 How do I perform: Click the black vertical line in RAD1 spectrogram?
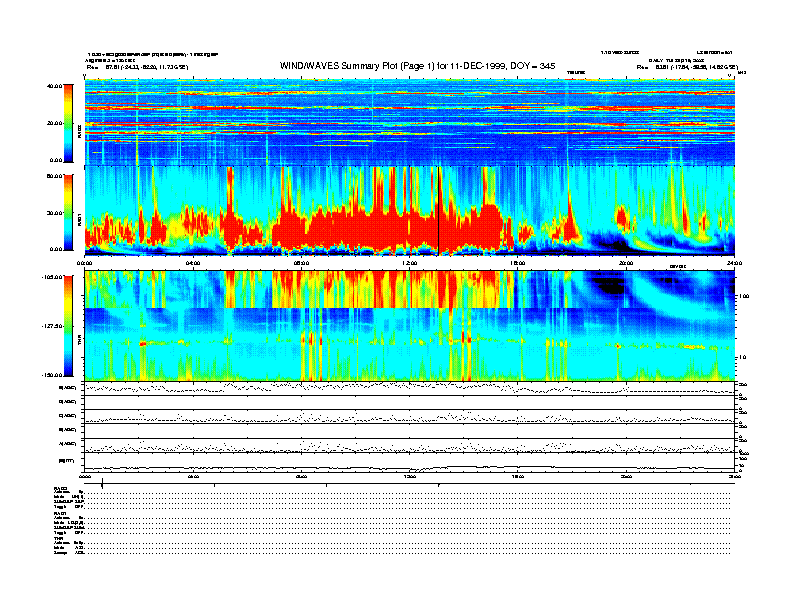pos(438,211)
